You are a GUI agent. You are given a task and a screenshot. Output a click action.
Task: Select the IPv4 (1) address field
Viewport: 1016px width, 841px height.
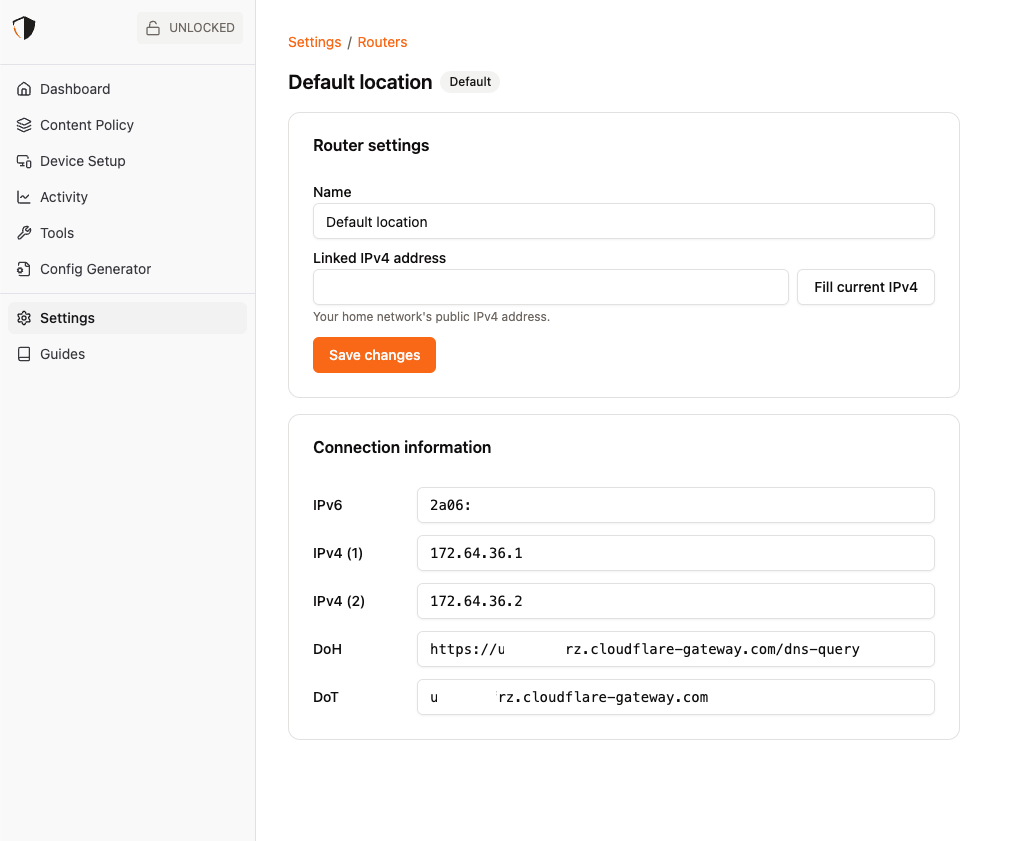(676, 553)
